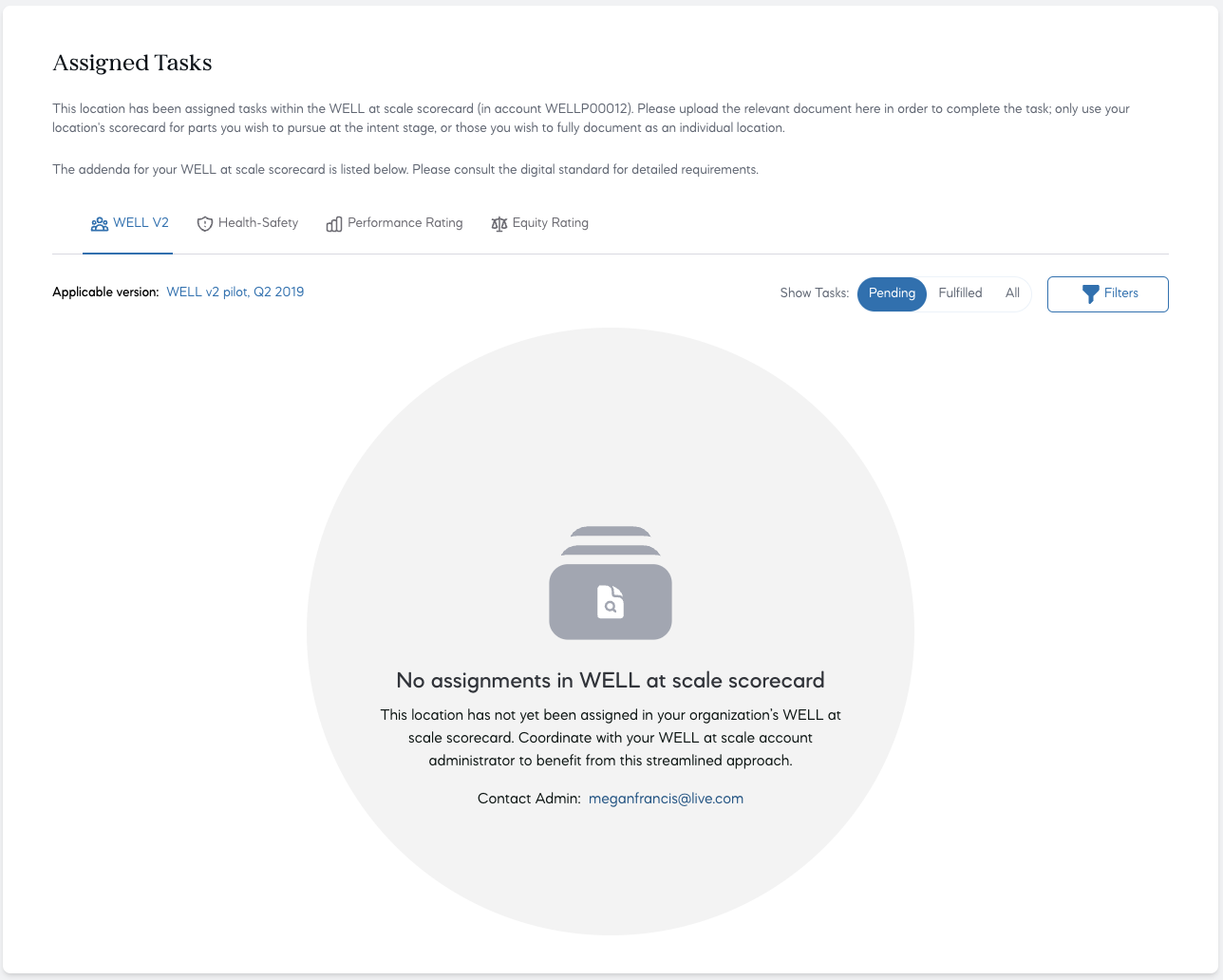Open the Performance Rating tab

click(394, 223)
